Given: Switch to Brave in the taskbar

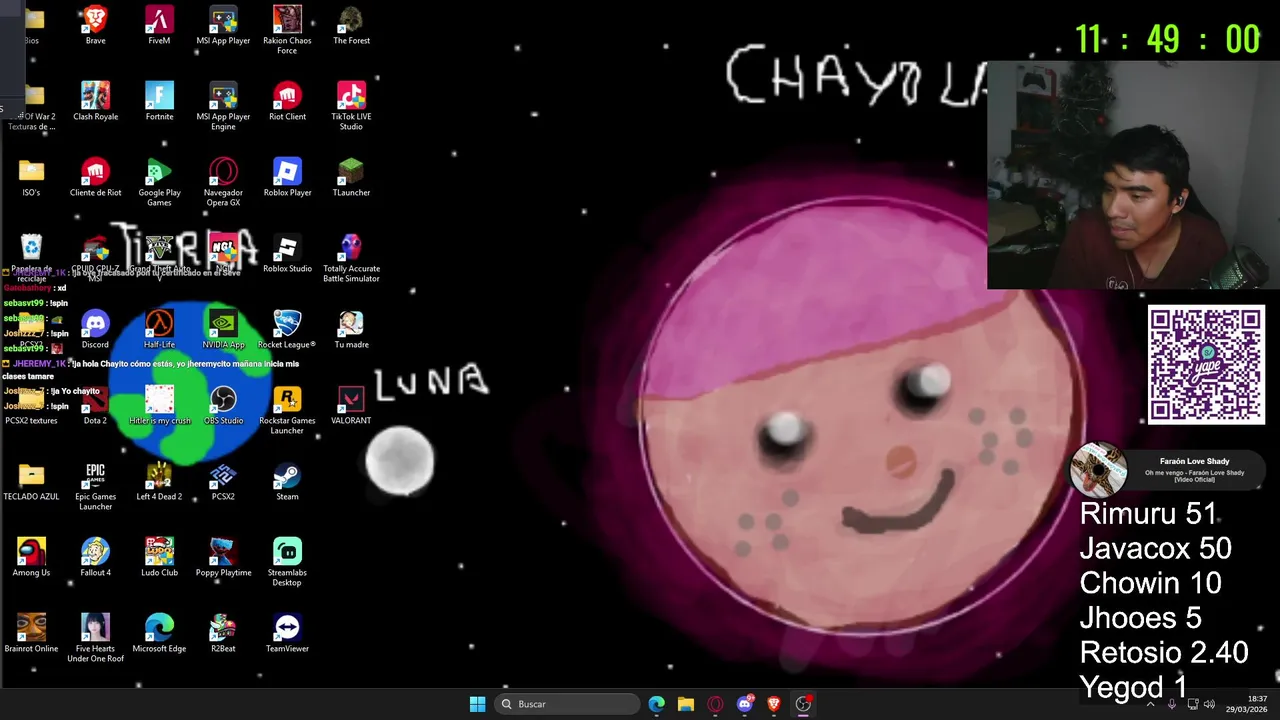Looking at the screenshot, I should [x=773, y=704].
